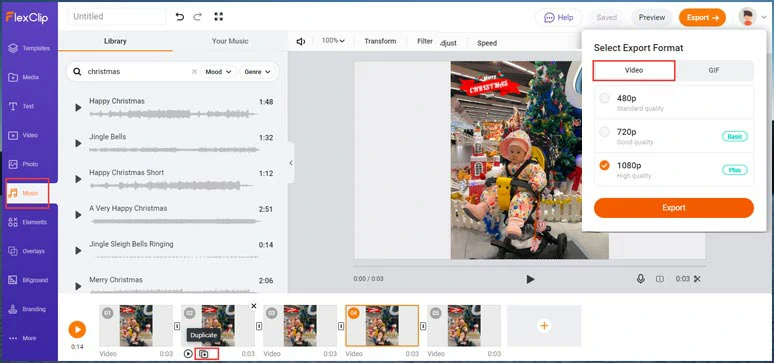The image size is (774, 363).
Task: Play the Happy Christmas track
Action: point(78,107)
